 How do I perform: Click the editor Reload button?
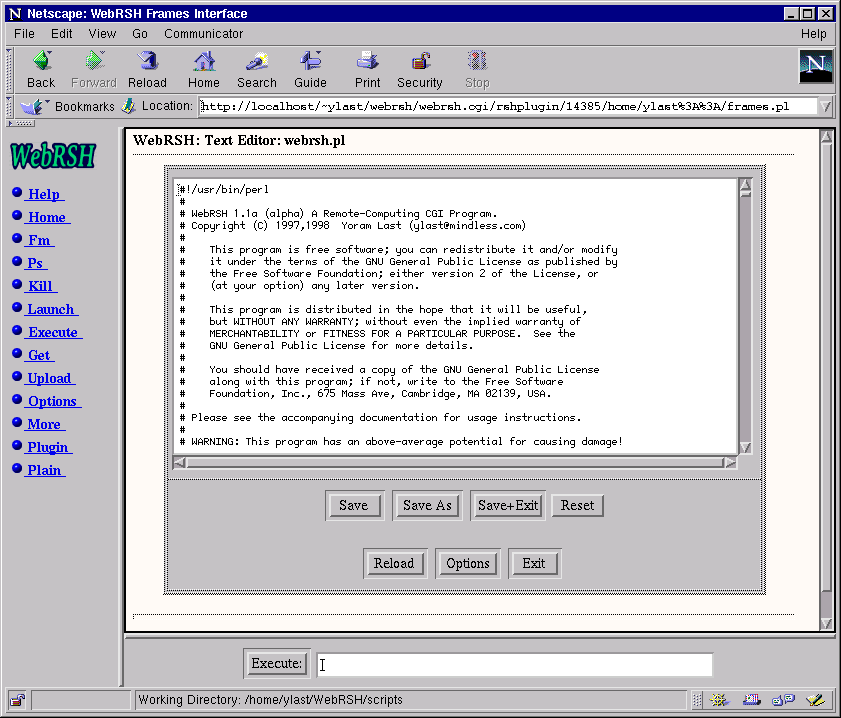394,564
